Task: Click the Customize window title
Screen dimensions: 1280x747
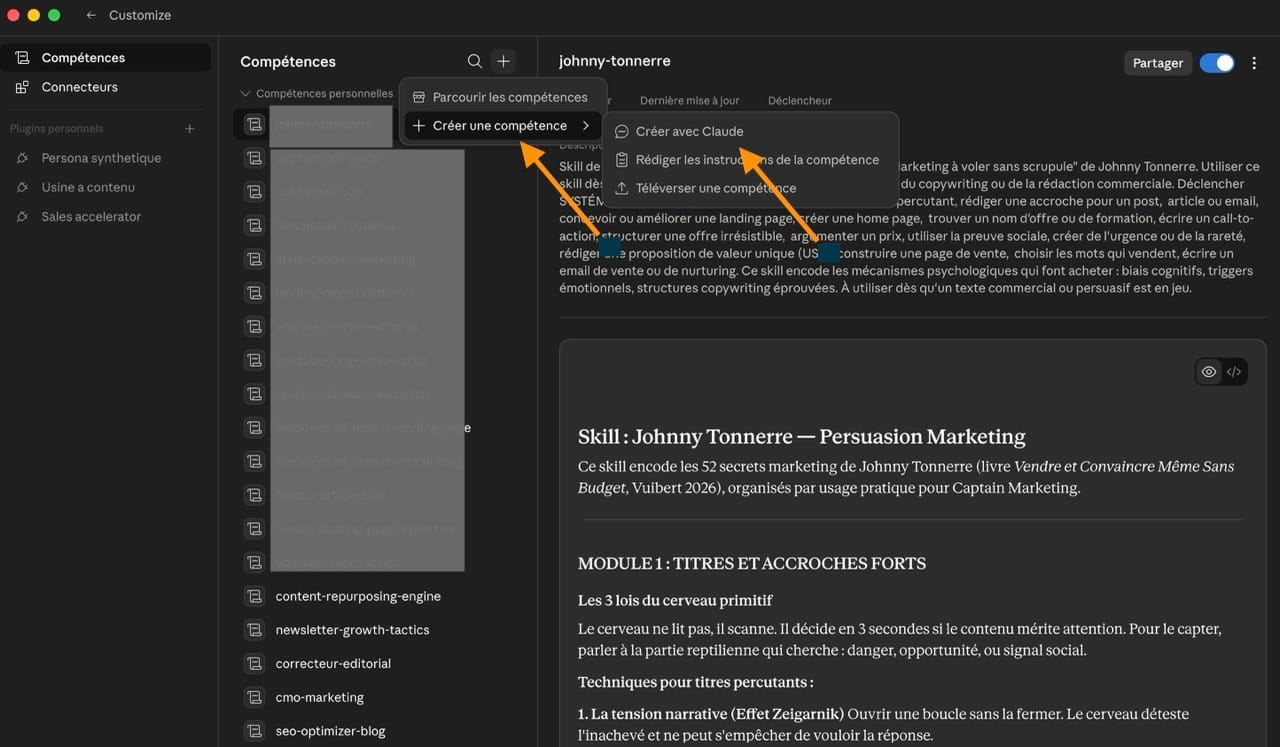Action: pyautogui.click(x=140, y=15)
